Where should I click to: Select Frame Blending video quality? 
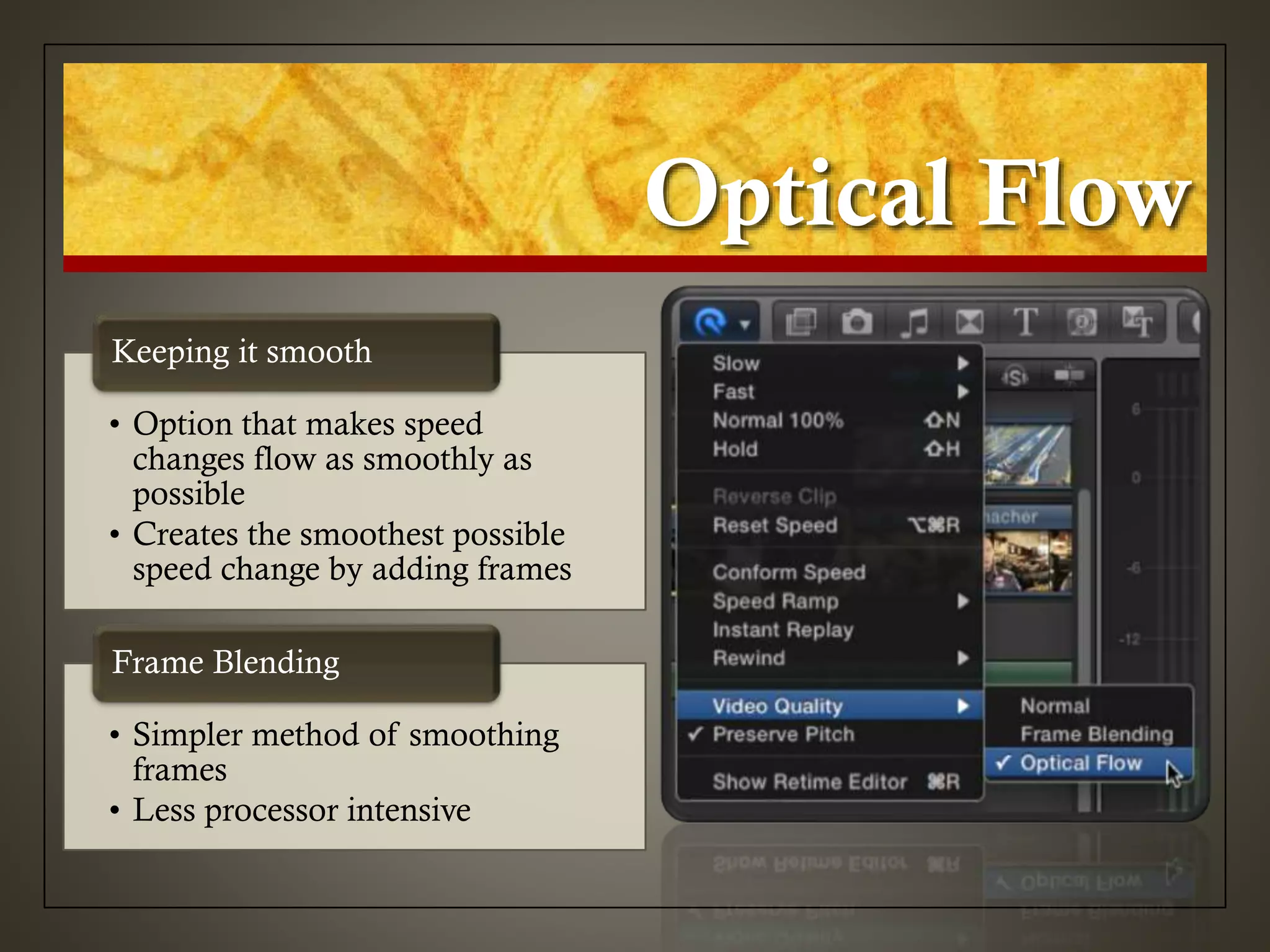point(1089,734)
